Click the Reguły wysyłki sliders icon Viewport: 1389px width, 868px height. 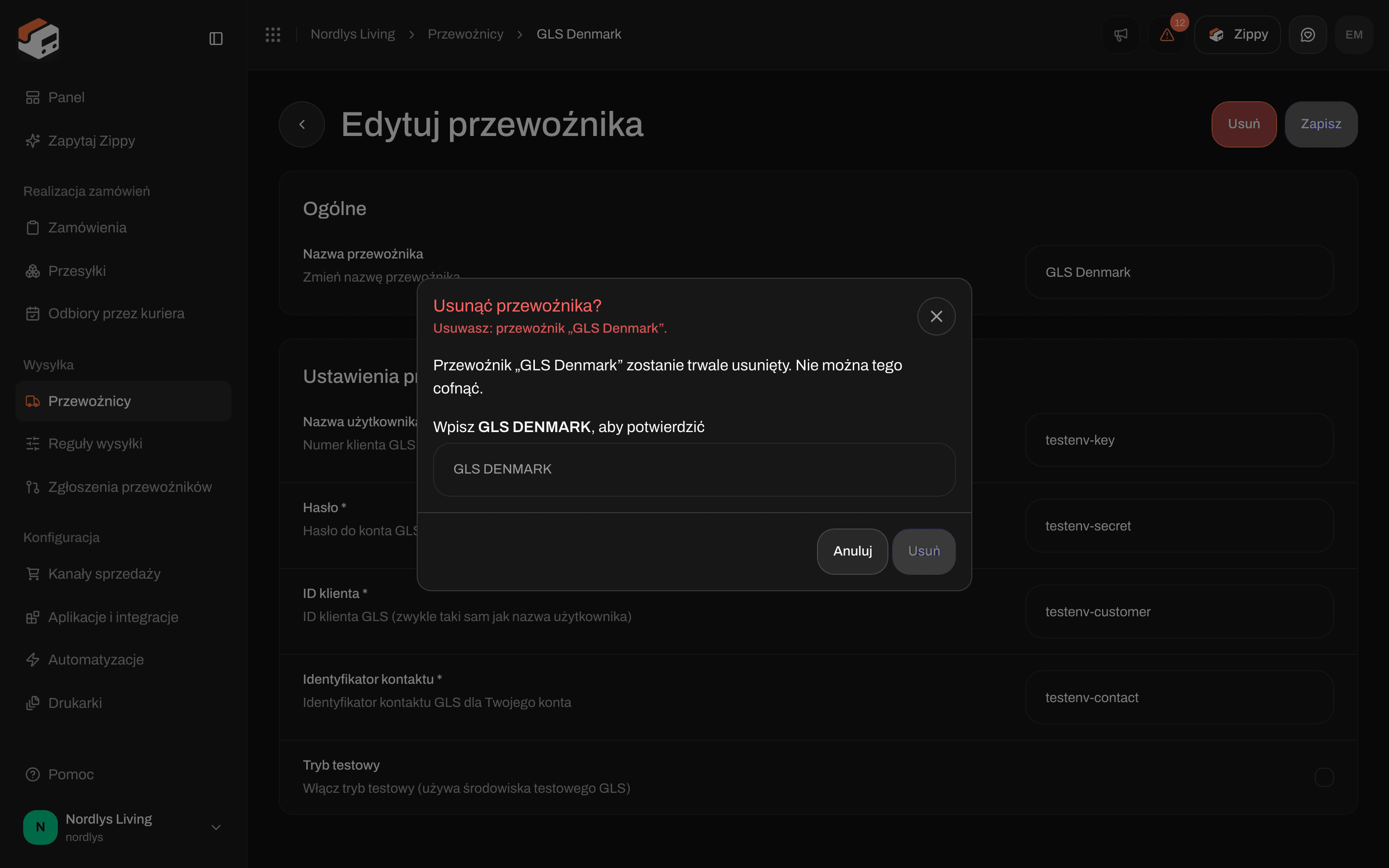[x=33, y=444]
